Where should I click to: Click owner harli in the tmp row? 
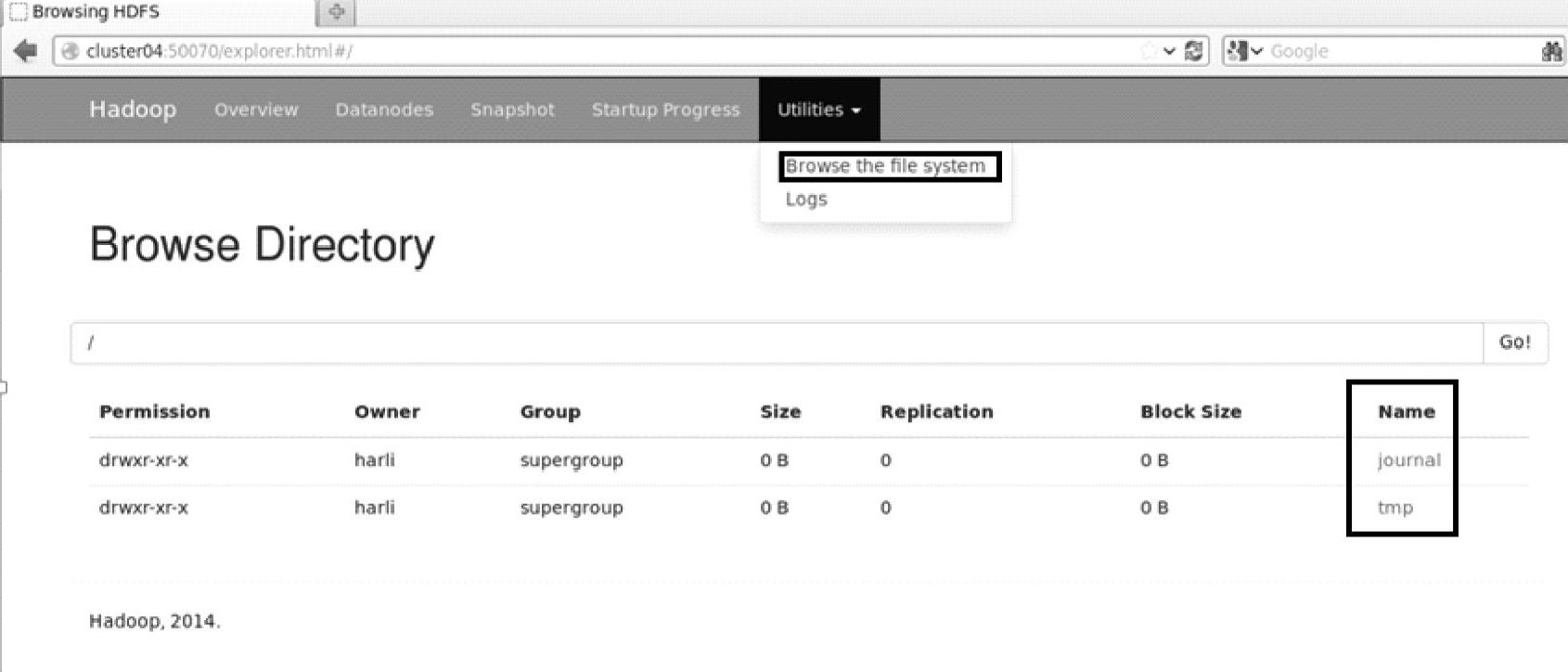[x=375, y=508]
